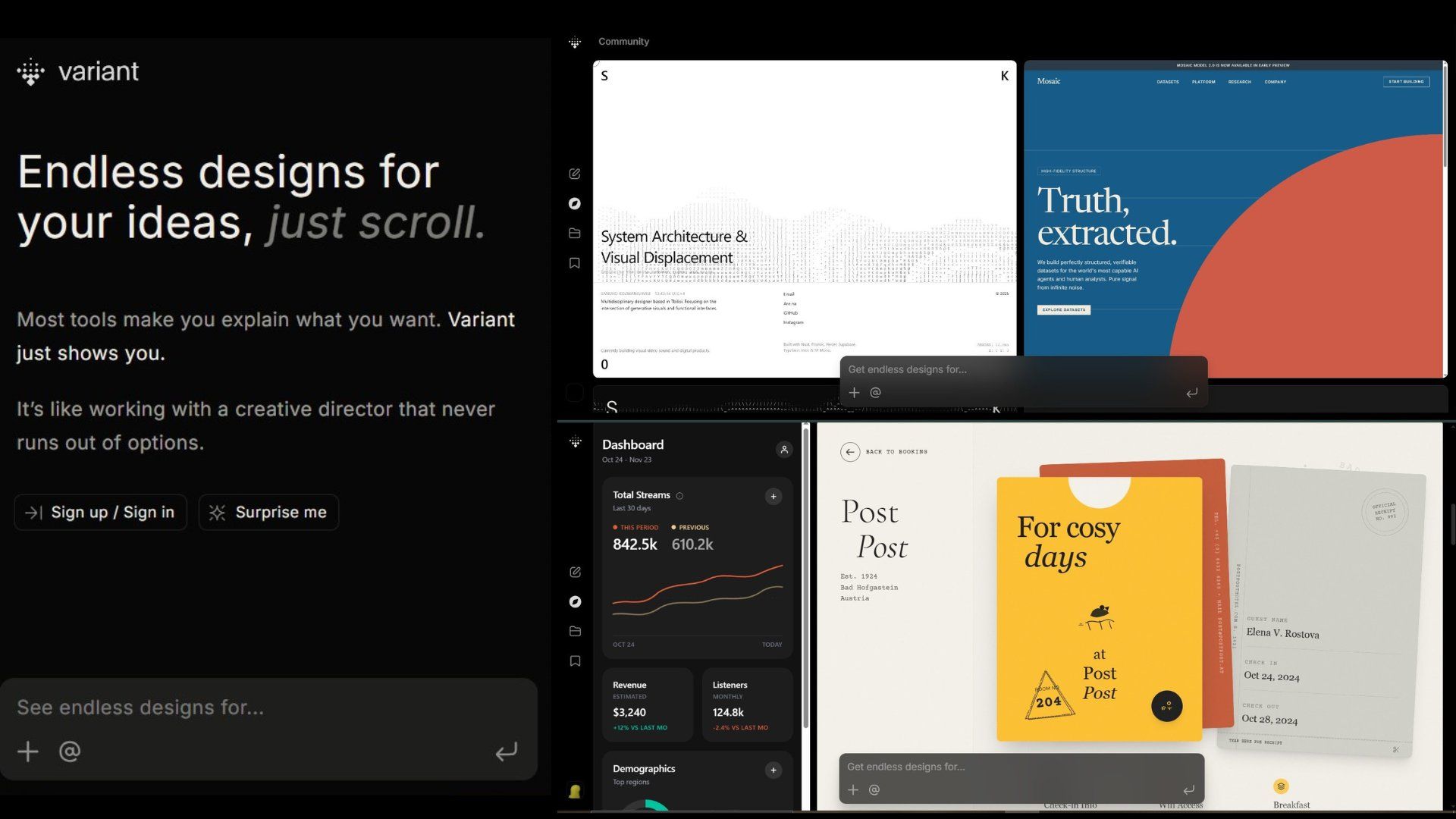Open the Community tab label
This screenshot has height=819, width=1456.
pyautogui.click(x=623, y=42)
